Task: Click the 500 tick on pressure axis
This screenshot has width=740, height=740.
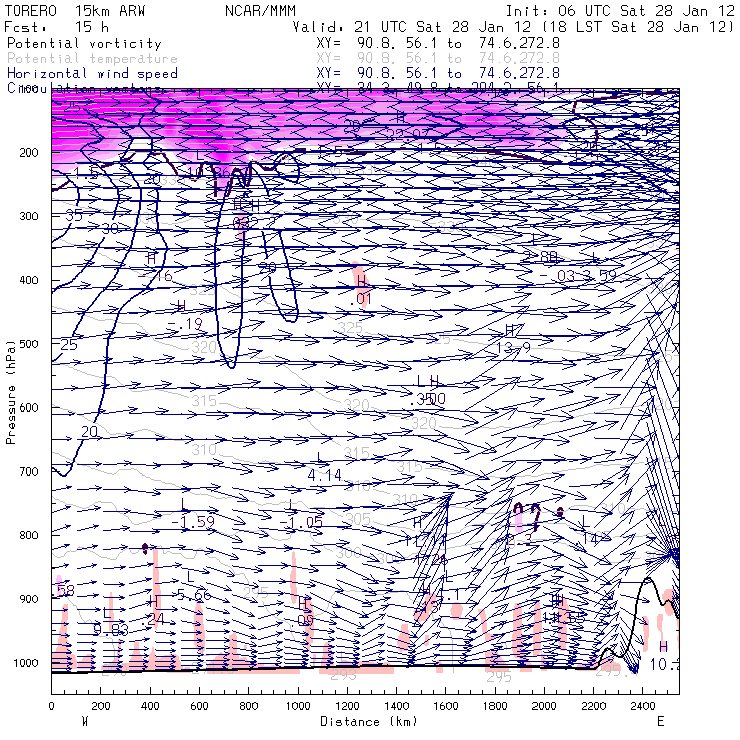Action: 29,344
